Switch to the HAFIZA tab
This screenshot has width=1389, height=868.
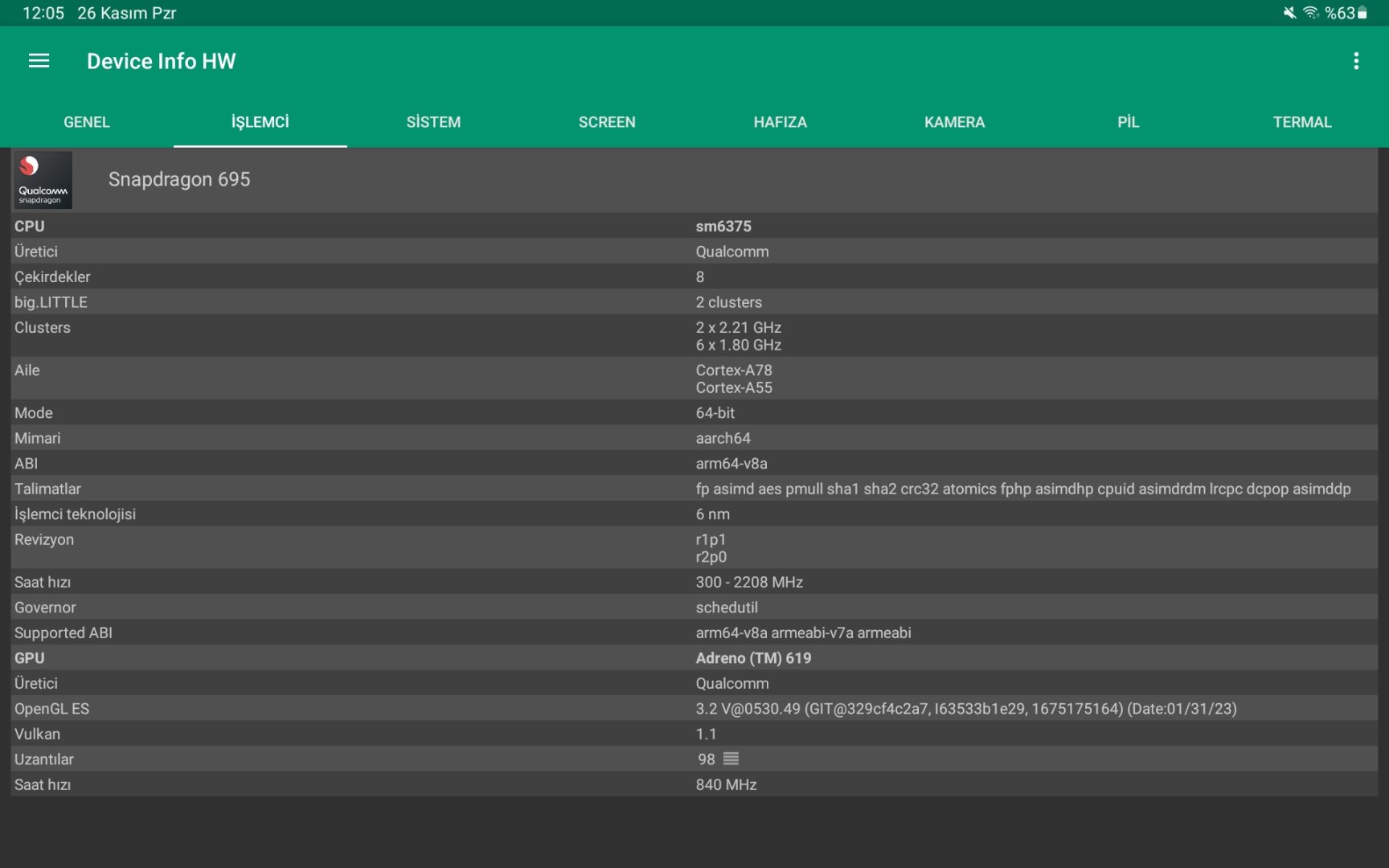tap(781, 122)
